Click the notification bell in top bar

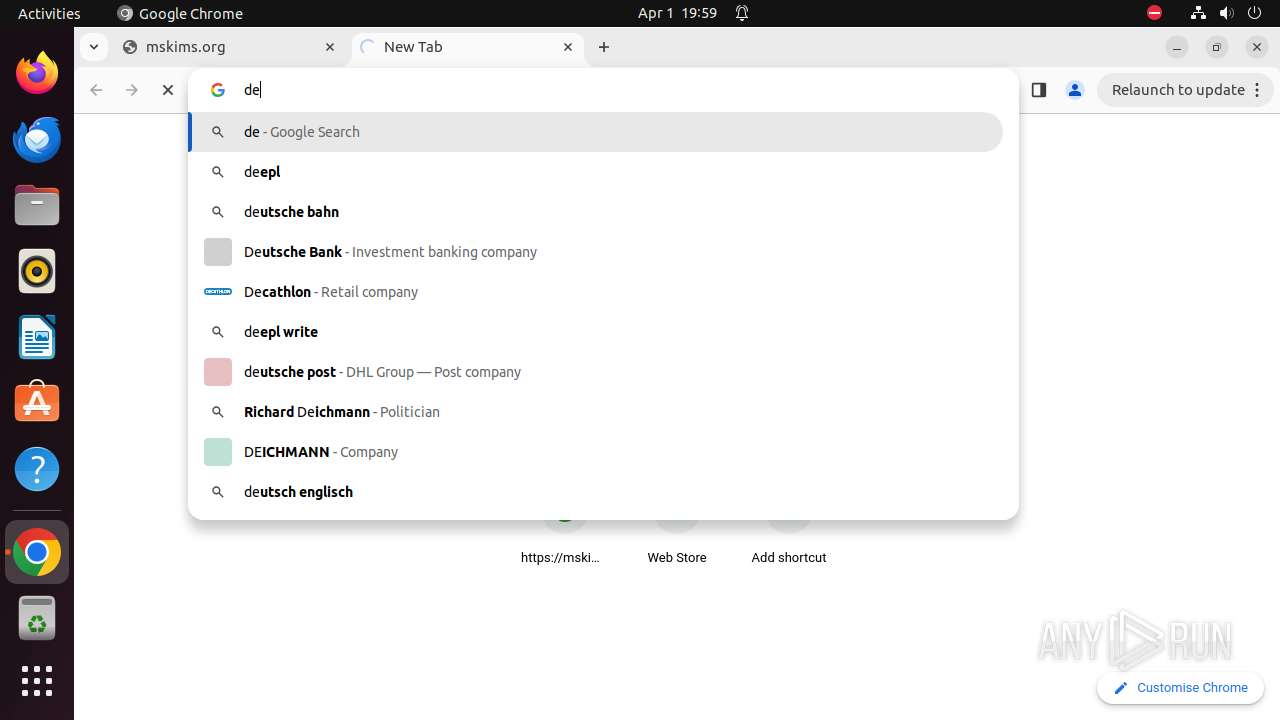(x=742, y=13)
